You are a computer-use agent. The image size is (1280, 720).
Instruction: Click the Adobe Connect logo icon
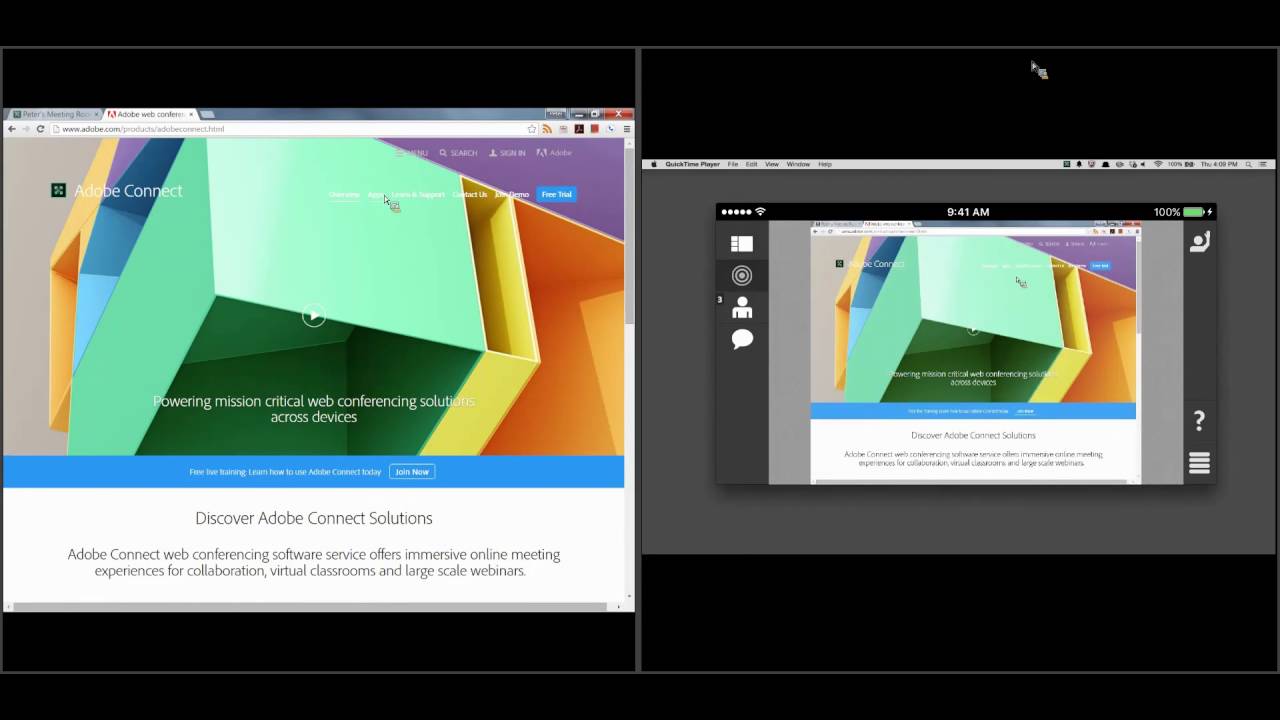[x=59, y=190]
